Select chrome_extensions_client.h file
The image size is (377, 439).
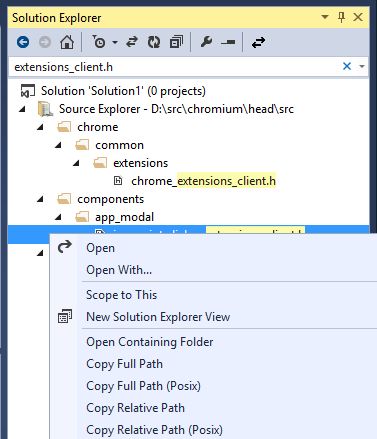click(203, 181)
